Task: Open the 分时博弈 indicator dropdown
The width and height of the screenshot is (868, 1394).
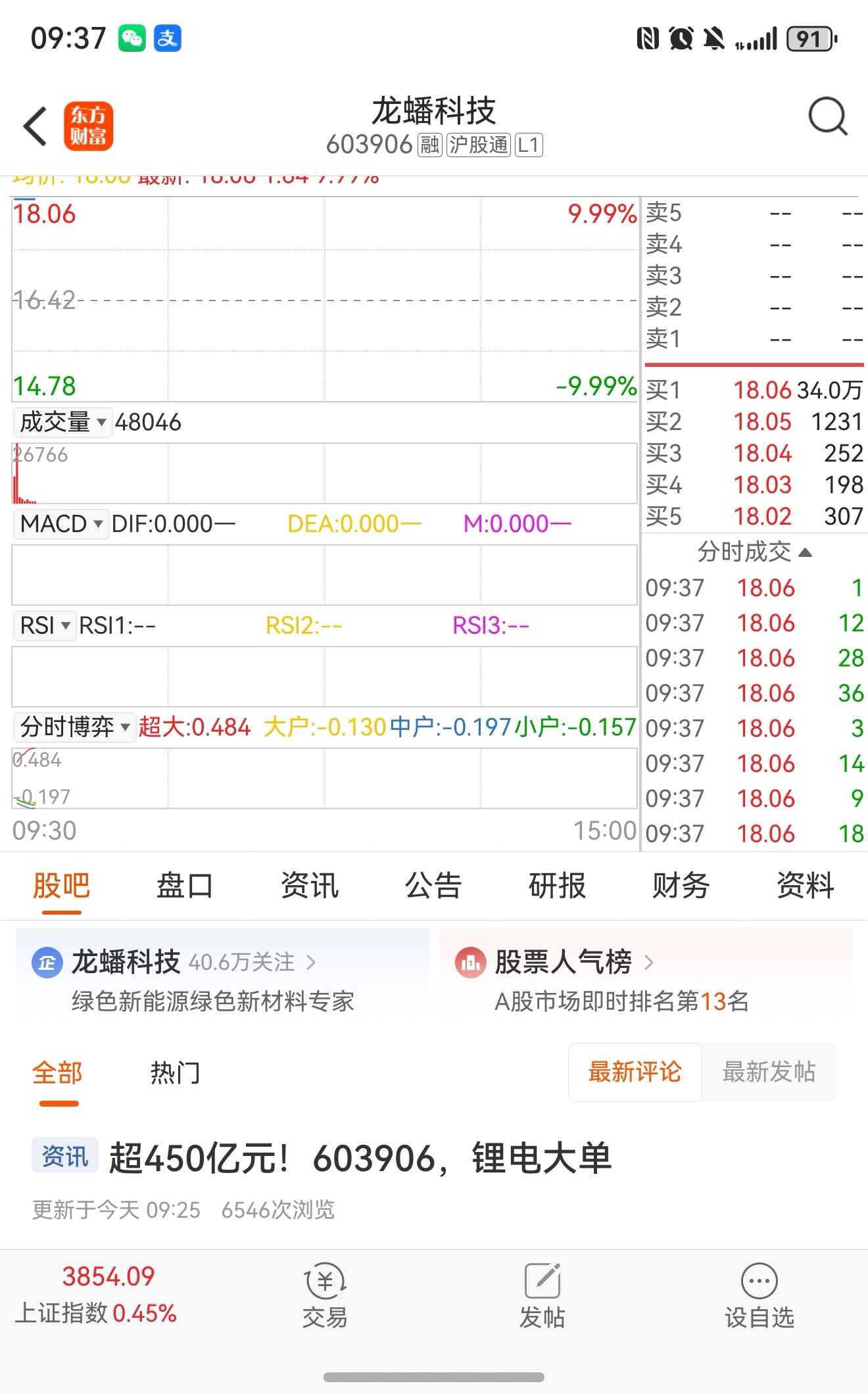Action: point(75,727)
